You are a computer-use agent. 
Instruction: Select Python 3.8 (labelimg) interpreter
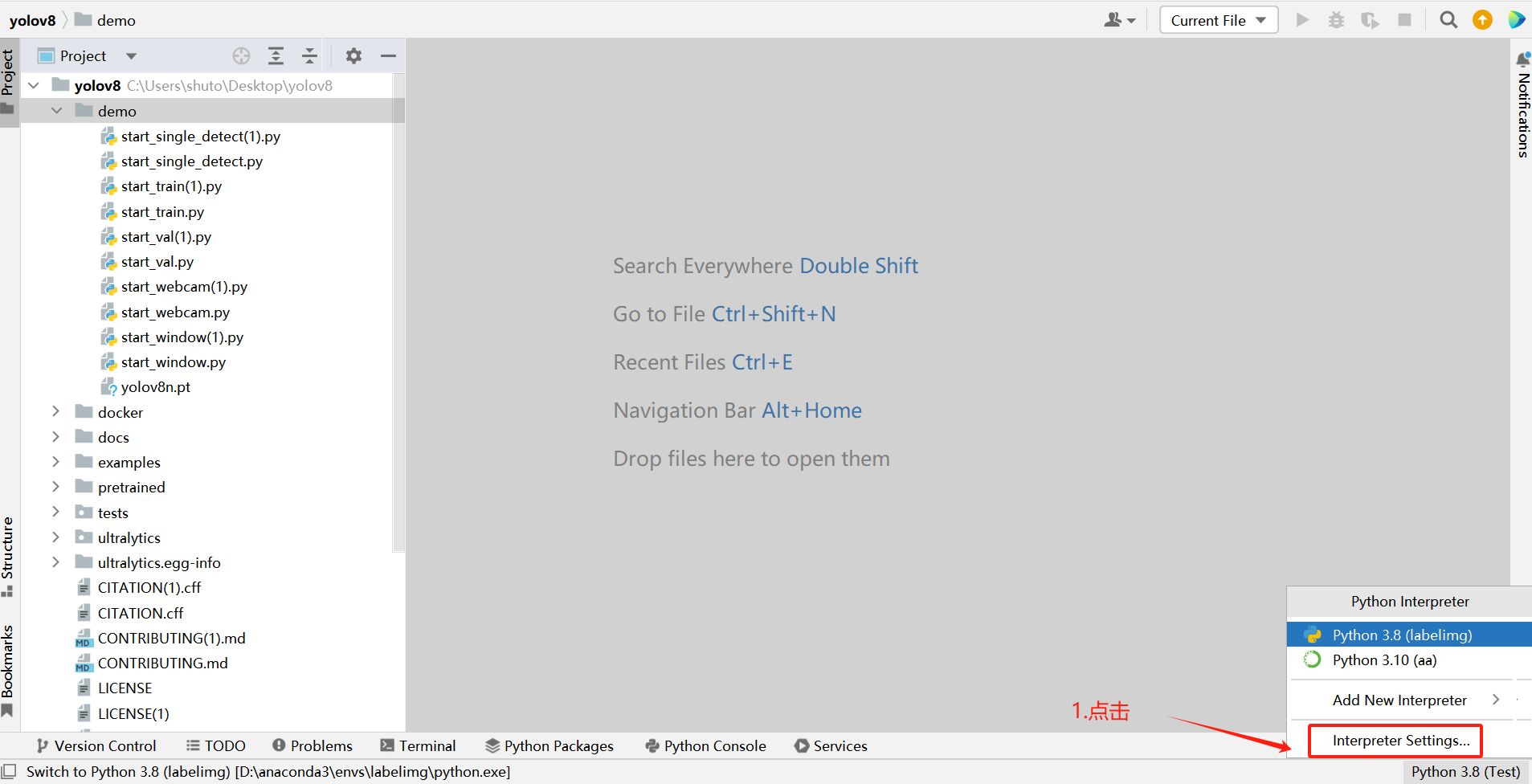1409,635
